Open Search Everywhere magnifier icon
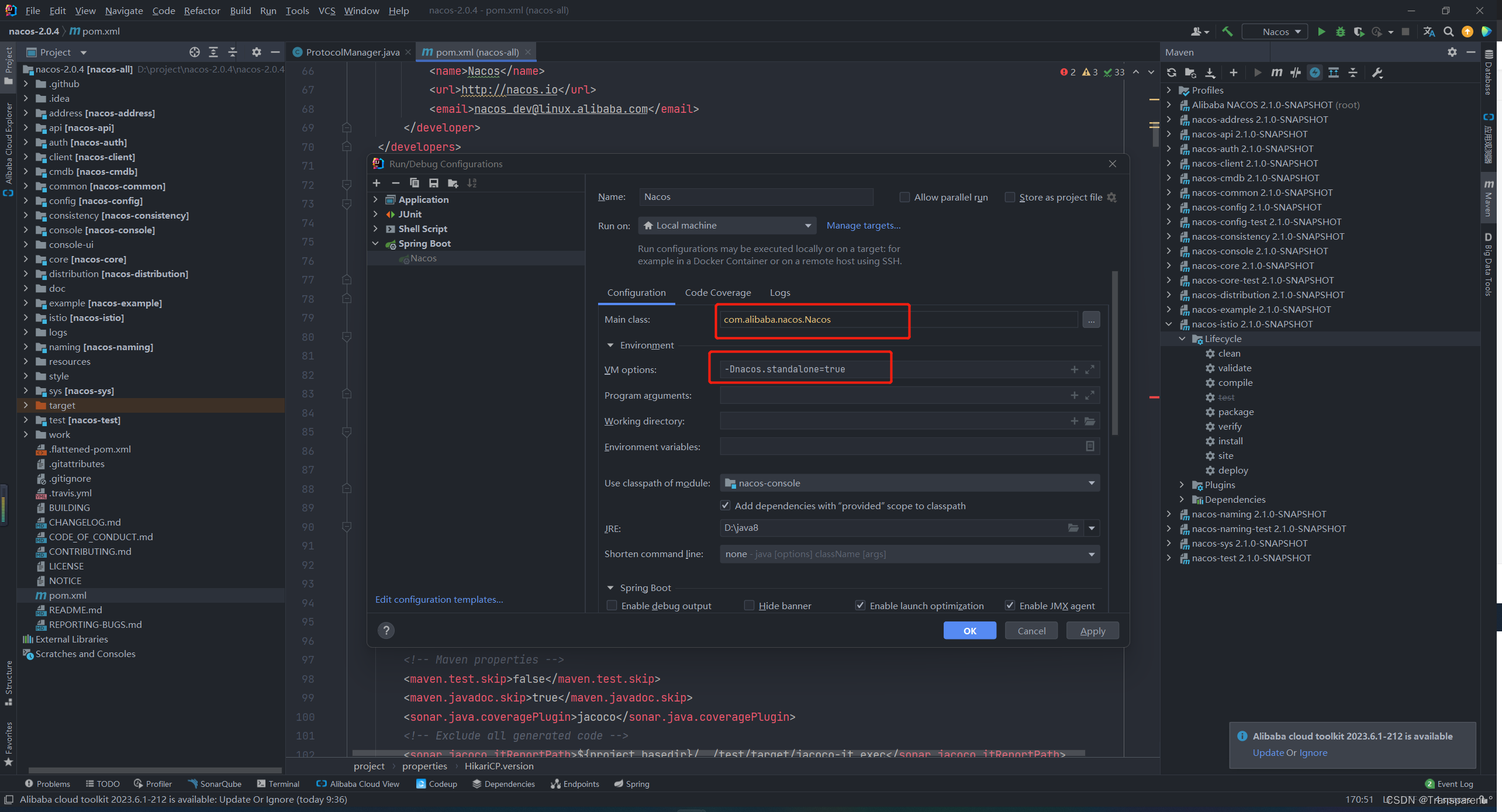The height and width of the screenshot is (812, 1502). click(x=1449, y=32)
